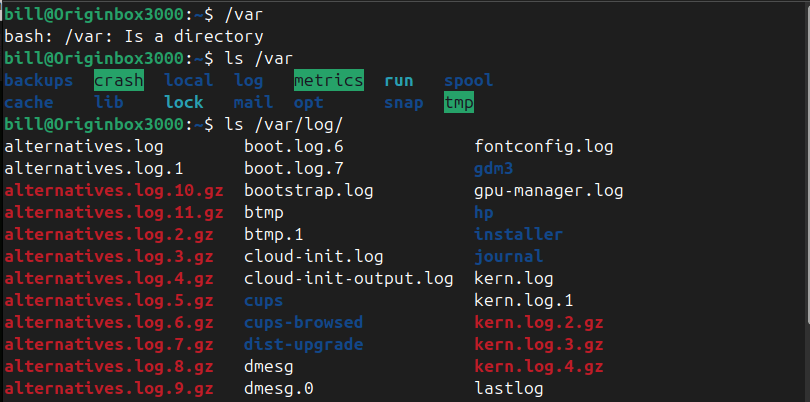This screenshot has height=402, width=810.
Task: Select the journal directory entry
Action: click(509, 256)
